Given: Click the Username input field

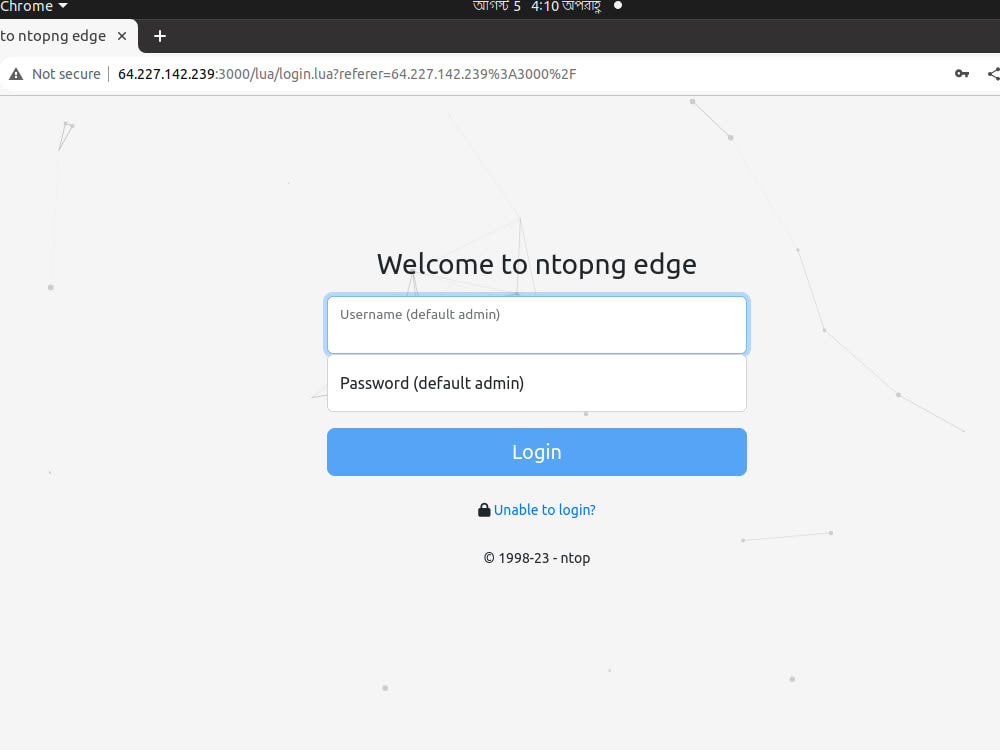Looking at the screenshot, I should pyautogui.click(x=536, y=325).
